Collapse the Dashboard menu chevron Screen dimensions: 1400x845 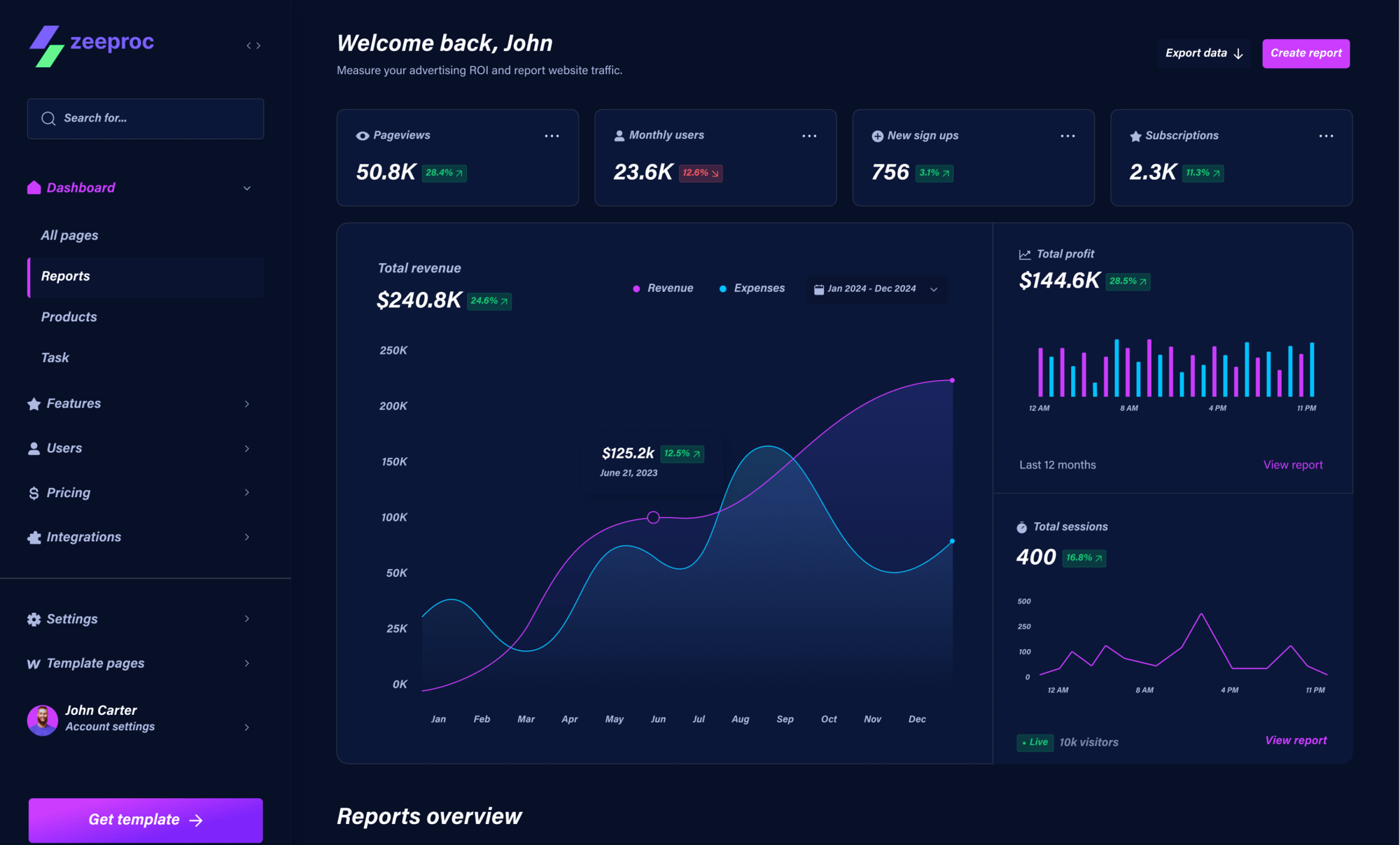click(247, 188)
